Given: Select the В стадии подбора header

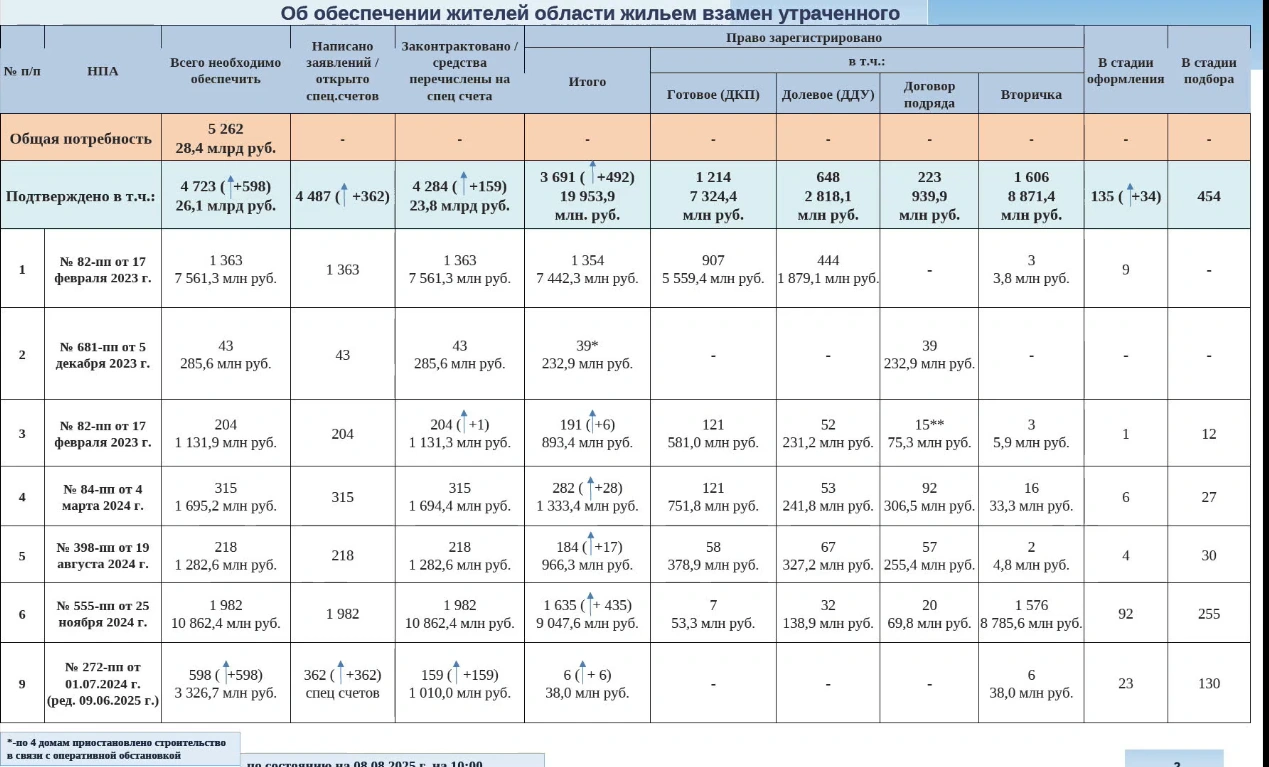Looking at the screenshot, I should pos(1208,70).
